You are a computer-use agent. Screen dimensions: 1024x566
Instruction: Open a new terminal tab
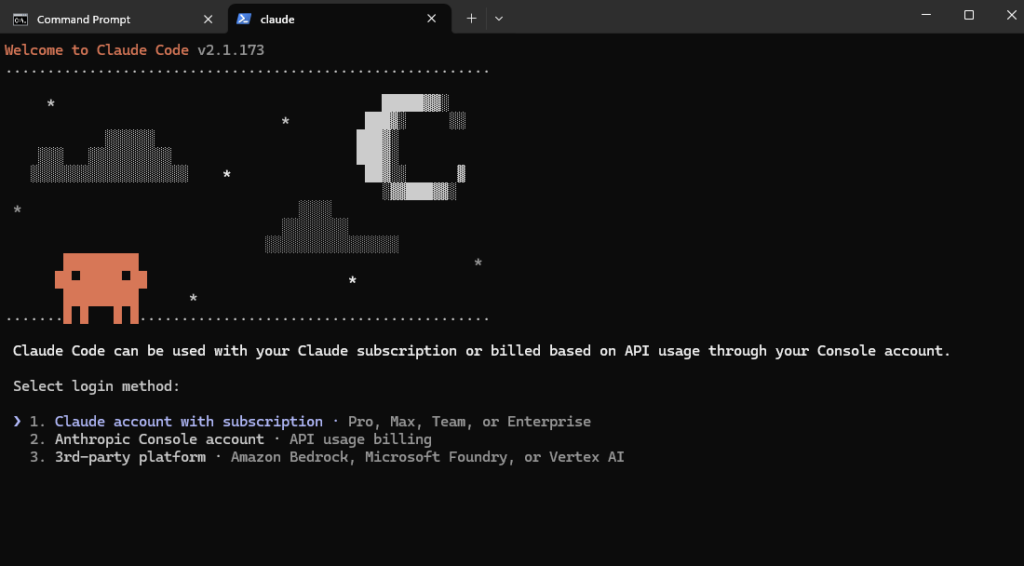click(x=471, y=19)
